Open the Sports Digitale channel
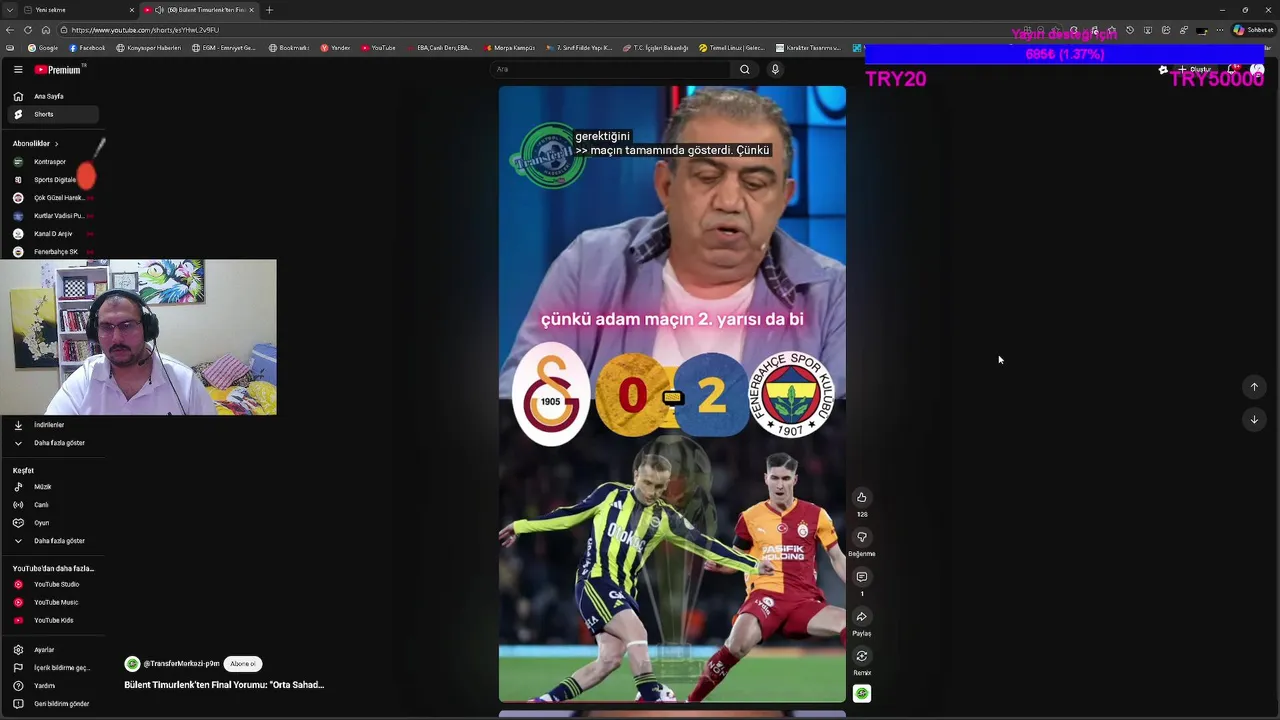 tap(52, 180)
